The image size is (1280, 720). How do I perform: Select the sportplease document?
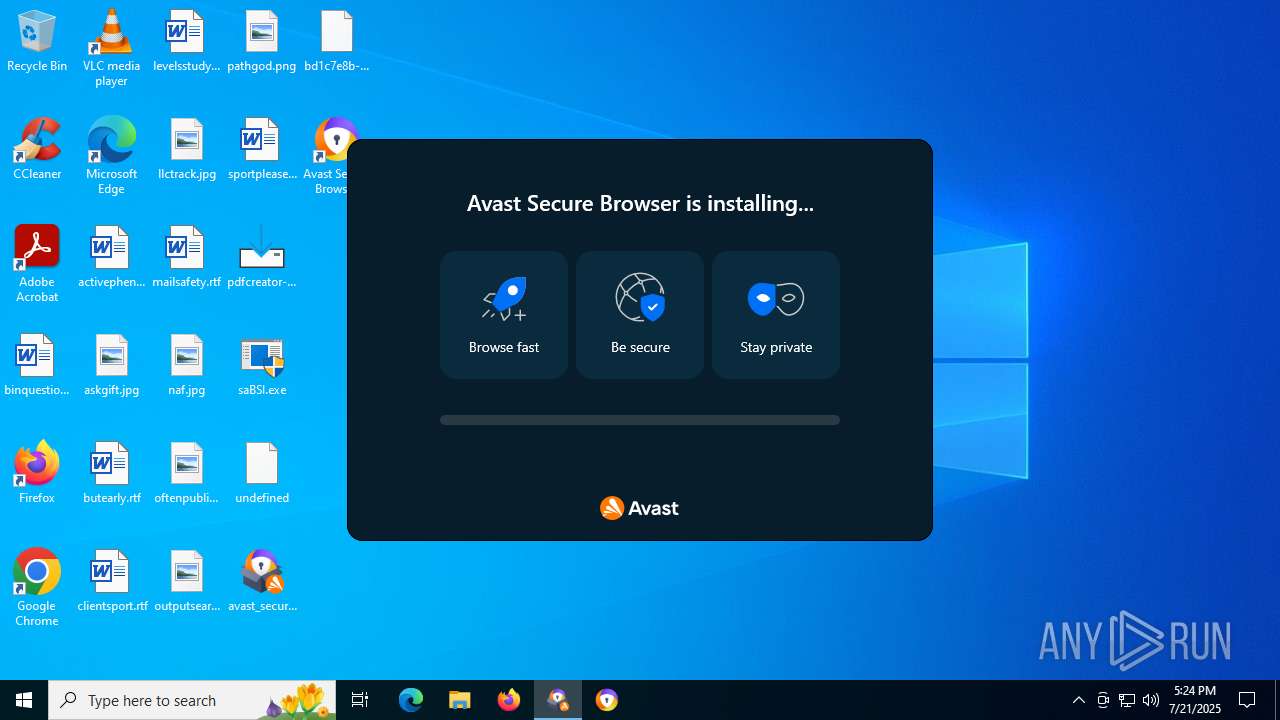pyautogui.click(x=262, y=150)
